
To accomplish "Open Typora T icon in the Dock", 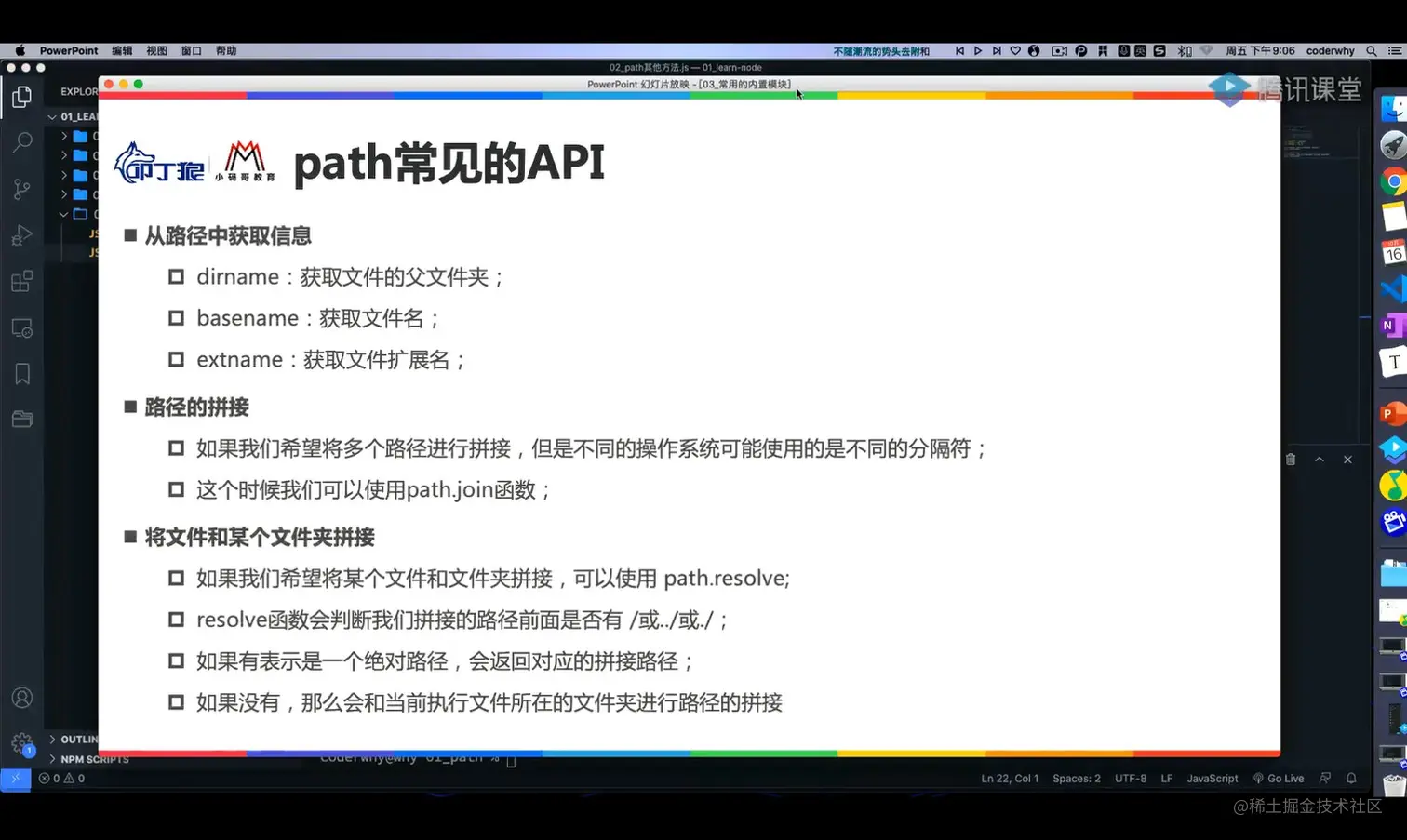I will (1393, 362).
